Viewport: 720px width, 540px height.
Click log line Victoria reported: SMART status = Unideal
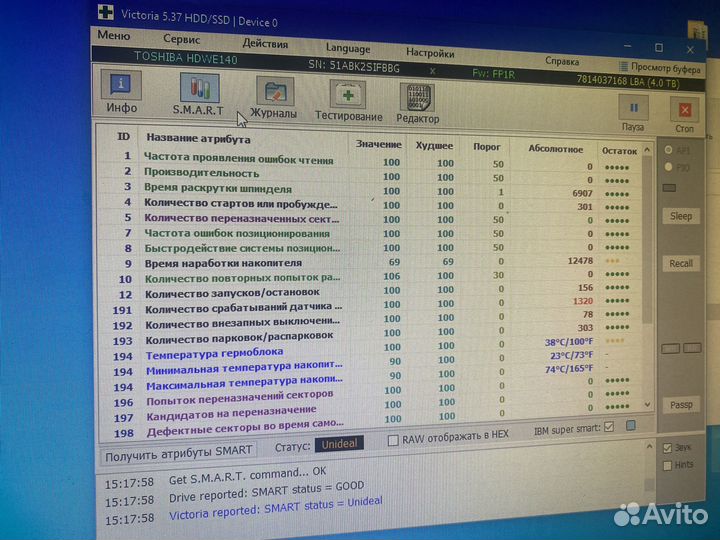click(276, 509)
